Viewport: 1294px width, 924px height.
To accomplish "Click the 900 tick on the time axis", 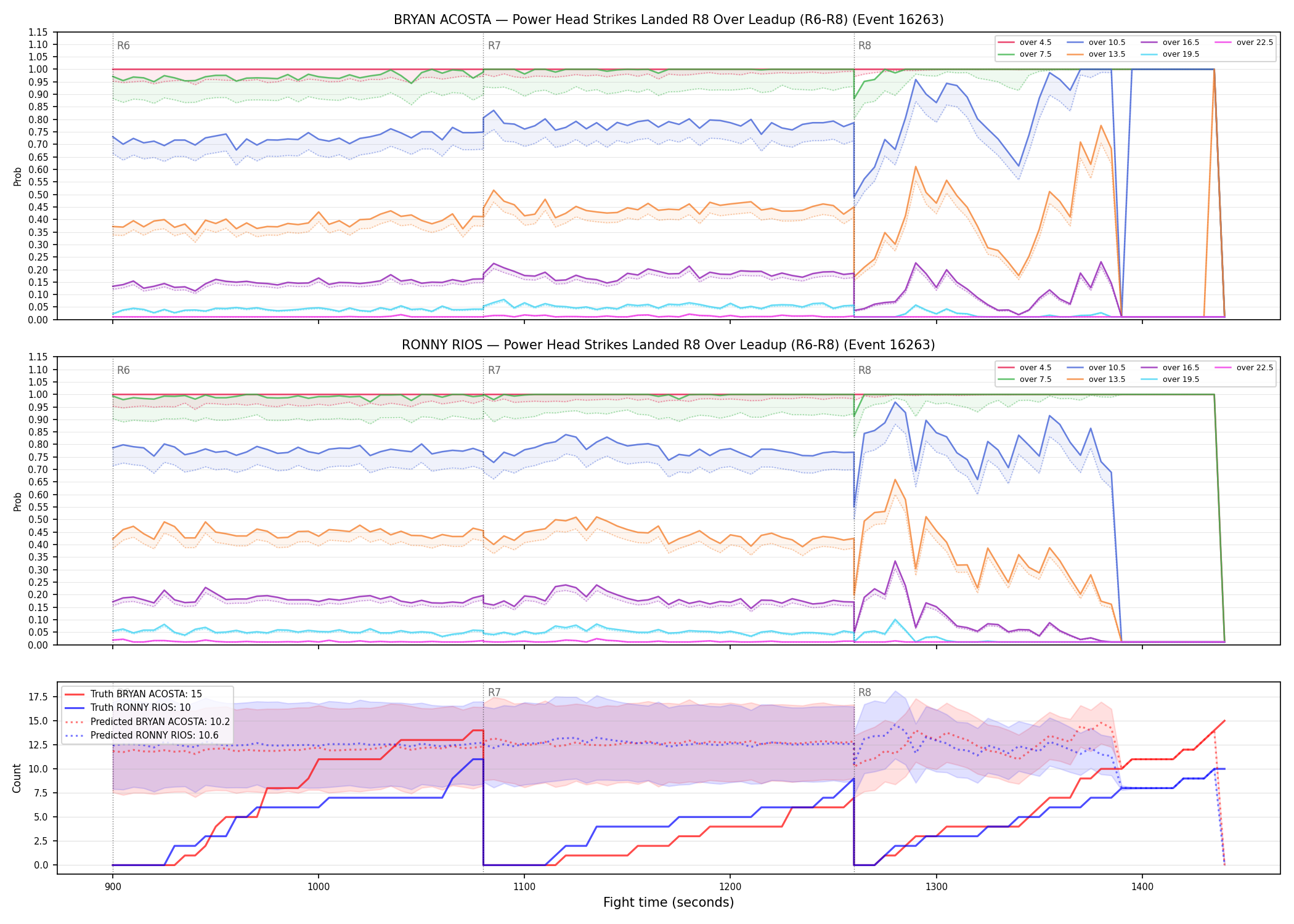I will tap(112, 887).
